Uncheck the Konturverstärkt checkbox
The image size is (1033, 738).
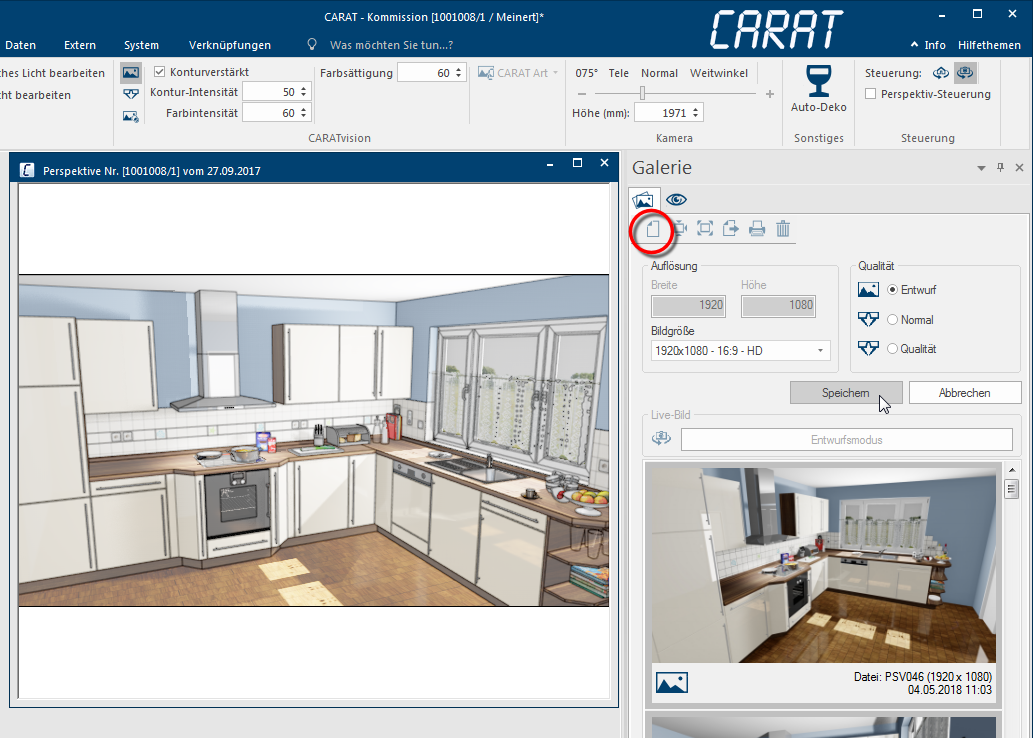click(x=160, y=72)
